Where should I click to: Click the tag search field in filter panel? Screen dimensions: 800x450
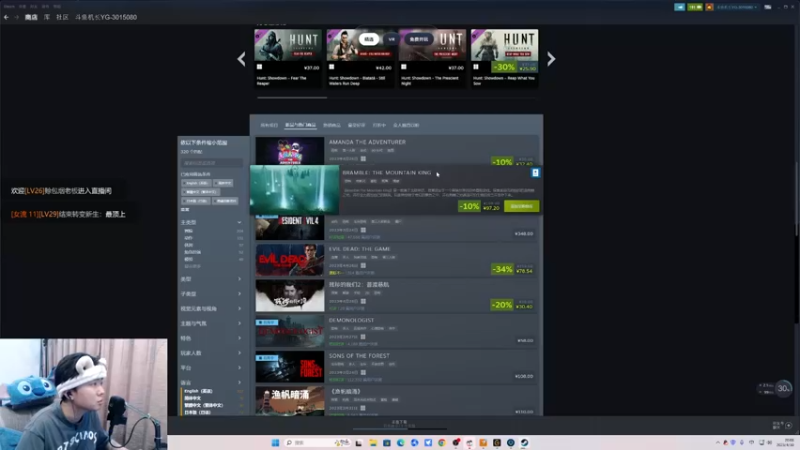pos(212,163)
